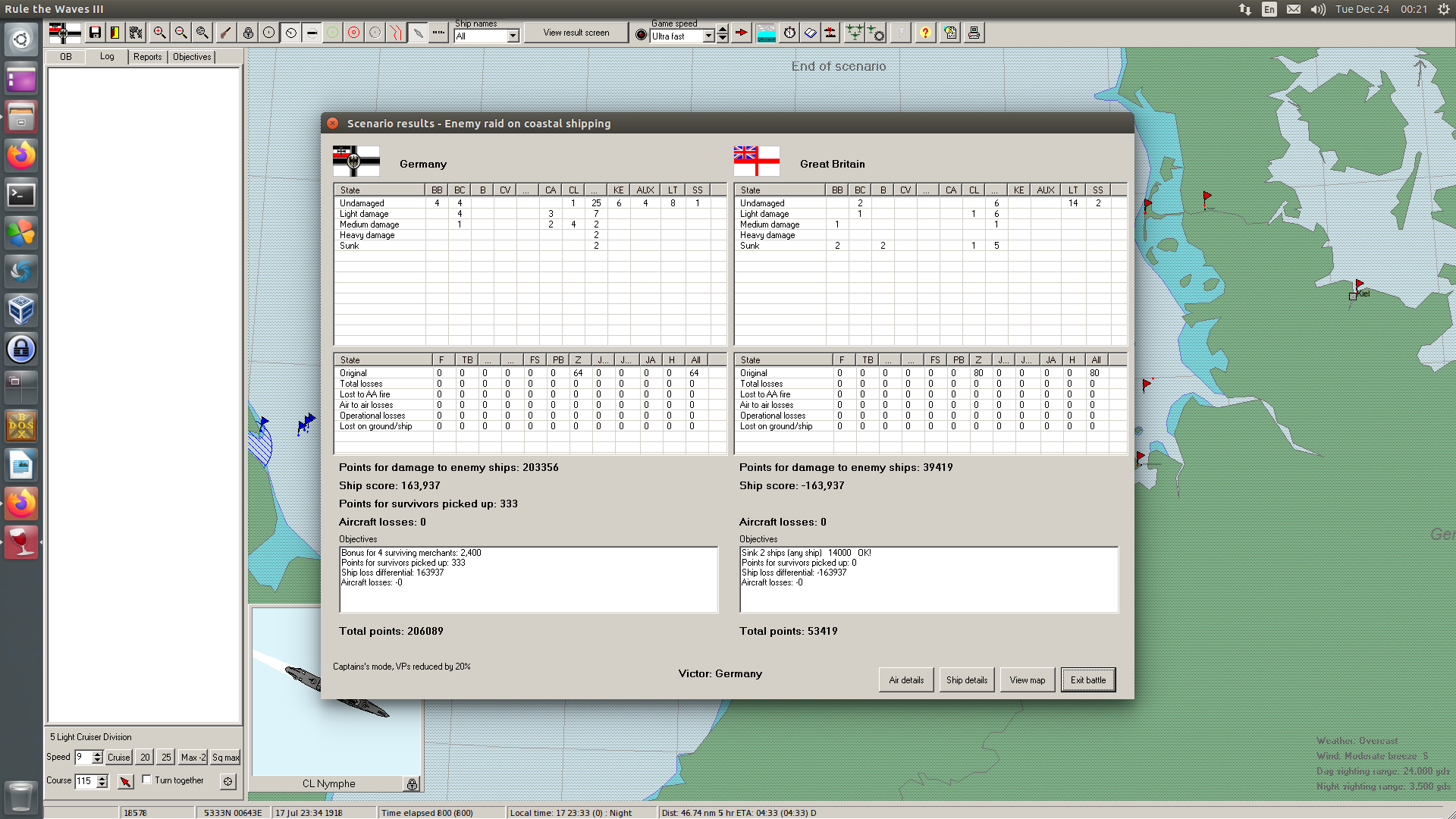
Task: Click the German flag toolbar icon
Action: click(x=64, y=33)
